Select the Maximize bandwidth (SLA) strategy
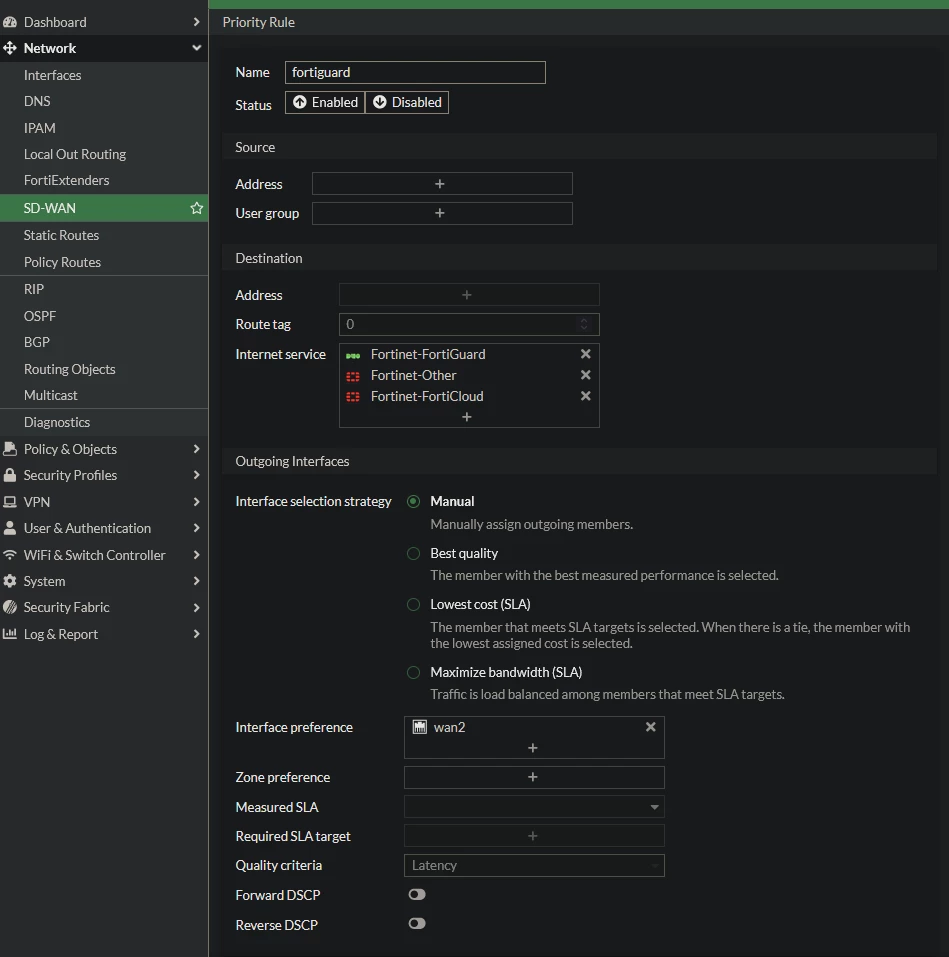This screenshot has height=957, width=949. [x=414, y=673]
